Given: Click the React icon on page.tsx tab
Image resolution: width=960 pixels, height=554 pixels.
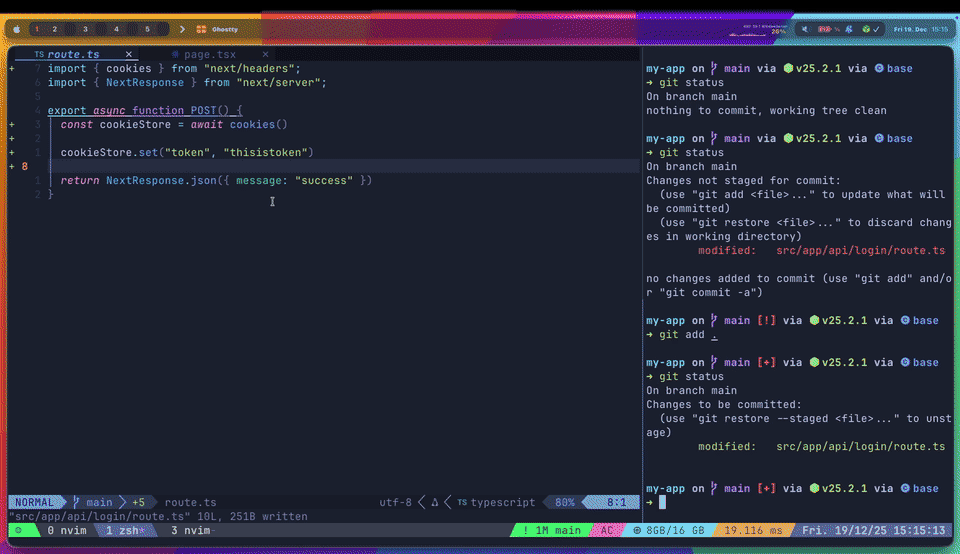Looking at the screenshot, I should pyautogui.click(x=175, y=54).
